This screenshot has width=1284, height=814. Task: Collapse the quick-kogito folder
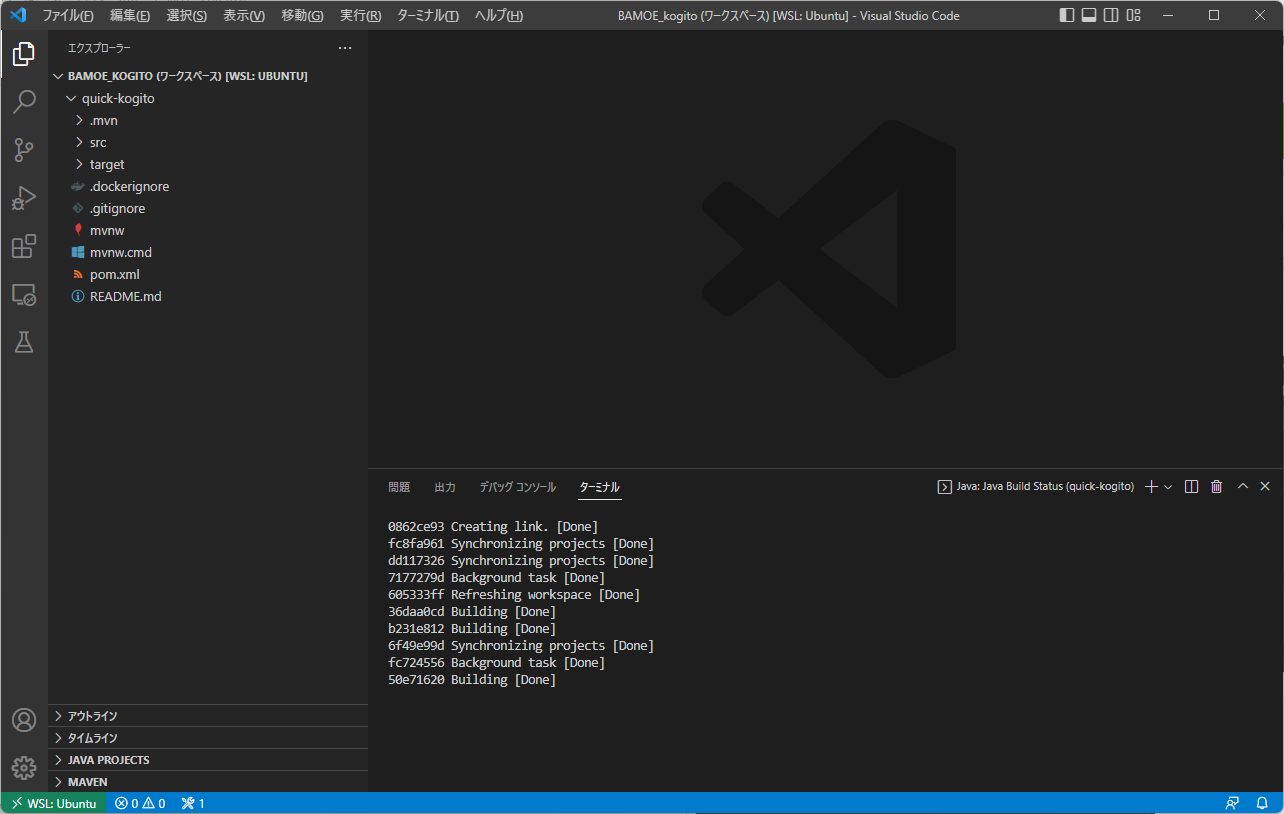(x=208, y=99)
